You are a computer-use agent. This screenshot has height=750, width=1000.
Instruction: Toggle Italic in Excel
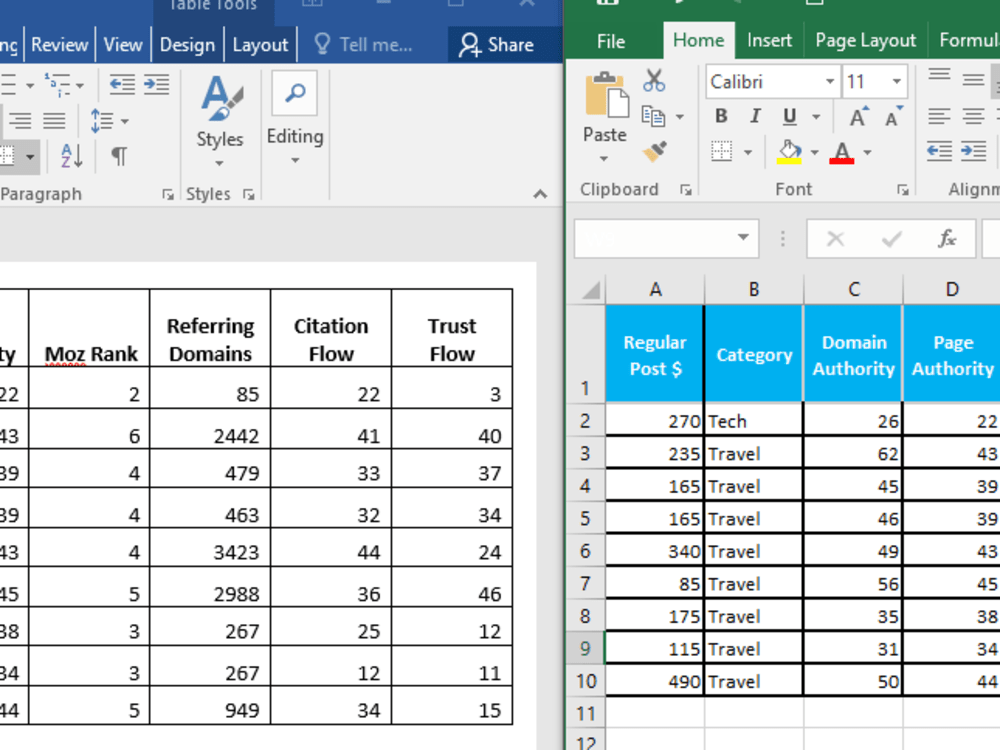coord(756,116)
